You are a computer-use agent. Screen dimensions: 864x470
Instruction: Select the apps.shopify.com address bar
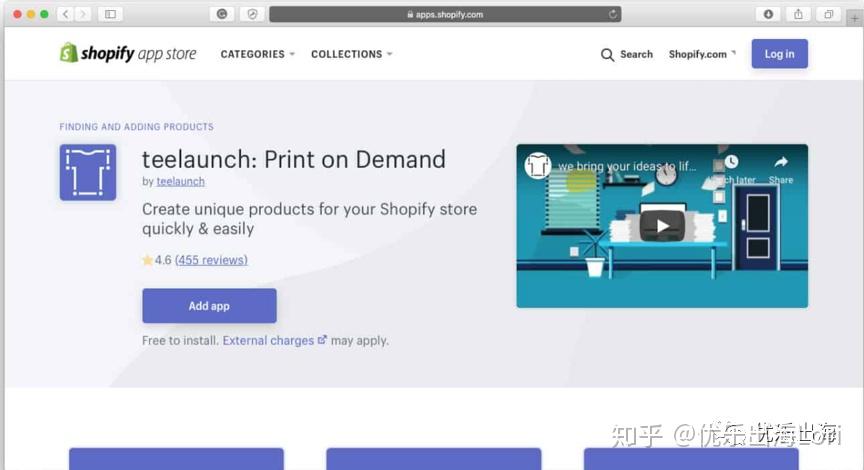click(445, 14)
